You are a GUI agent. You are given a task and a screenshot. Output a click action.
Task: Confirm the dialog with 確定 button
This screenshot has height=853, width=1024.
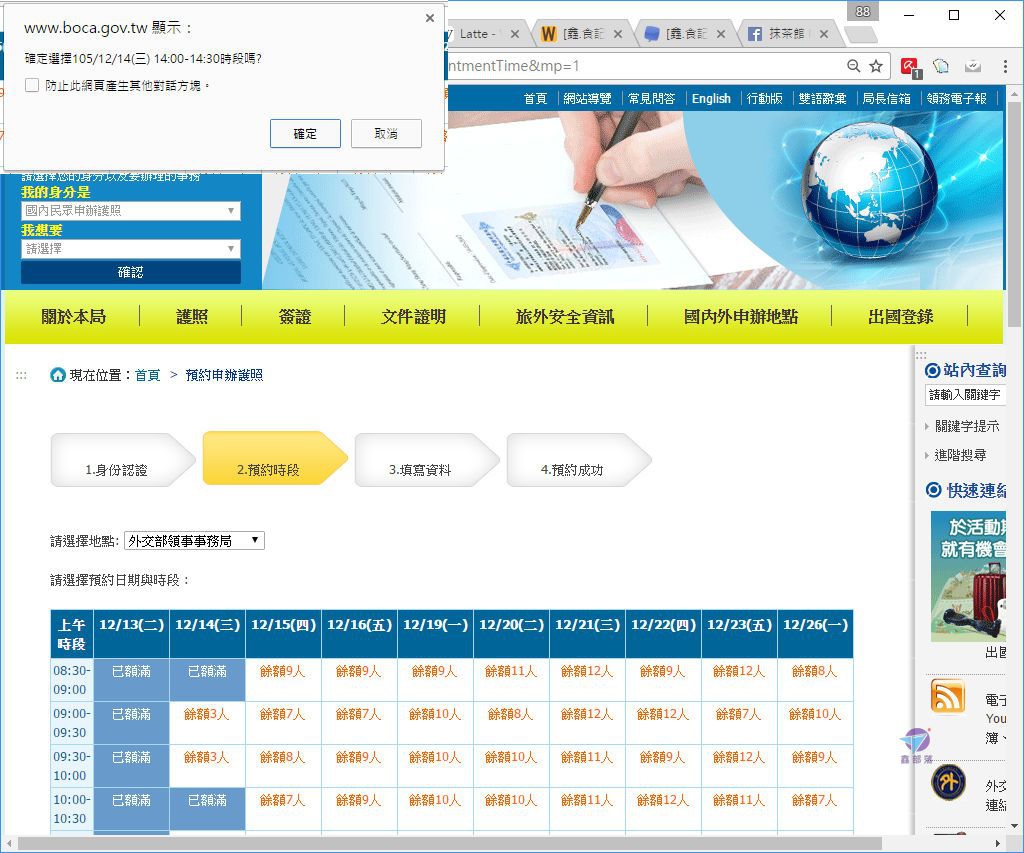click(305, 133)
